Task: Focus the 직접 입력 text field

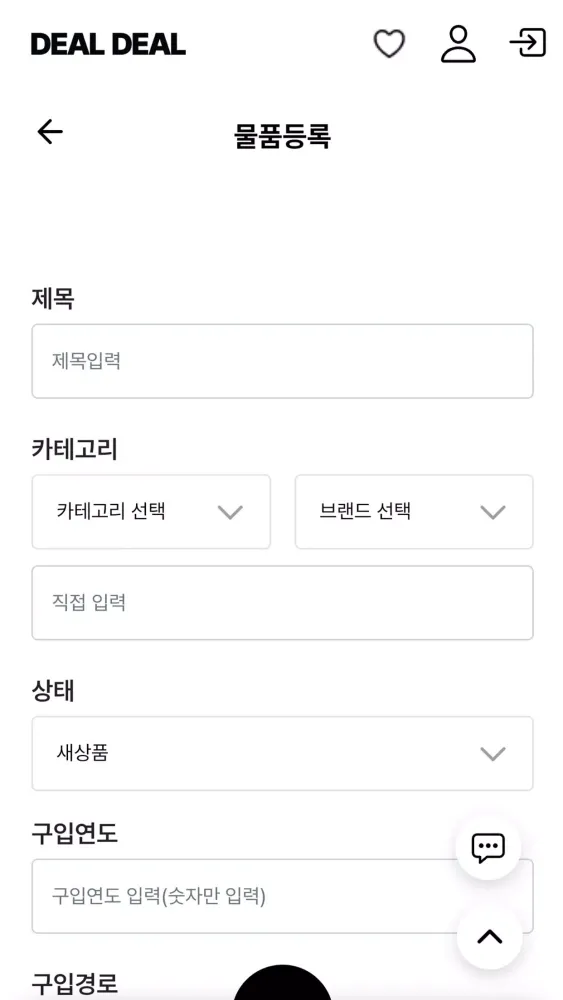Action: [x=282, y=603]
